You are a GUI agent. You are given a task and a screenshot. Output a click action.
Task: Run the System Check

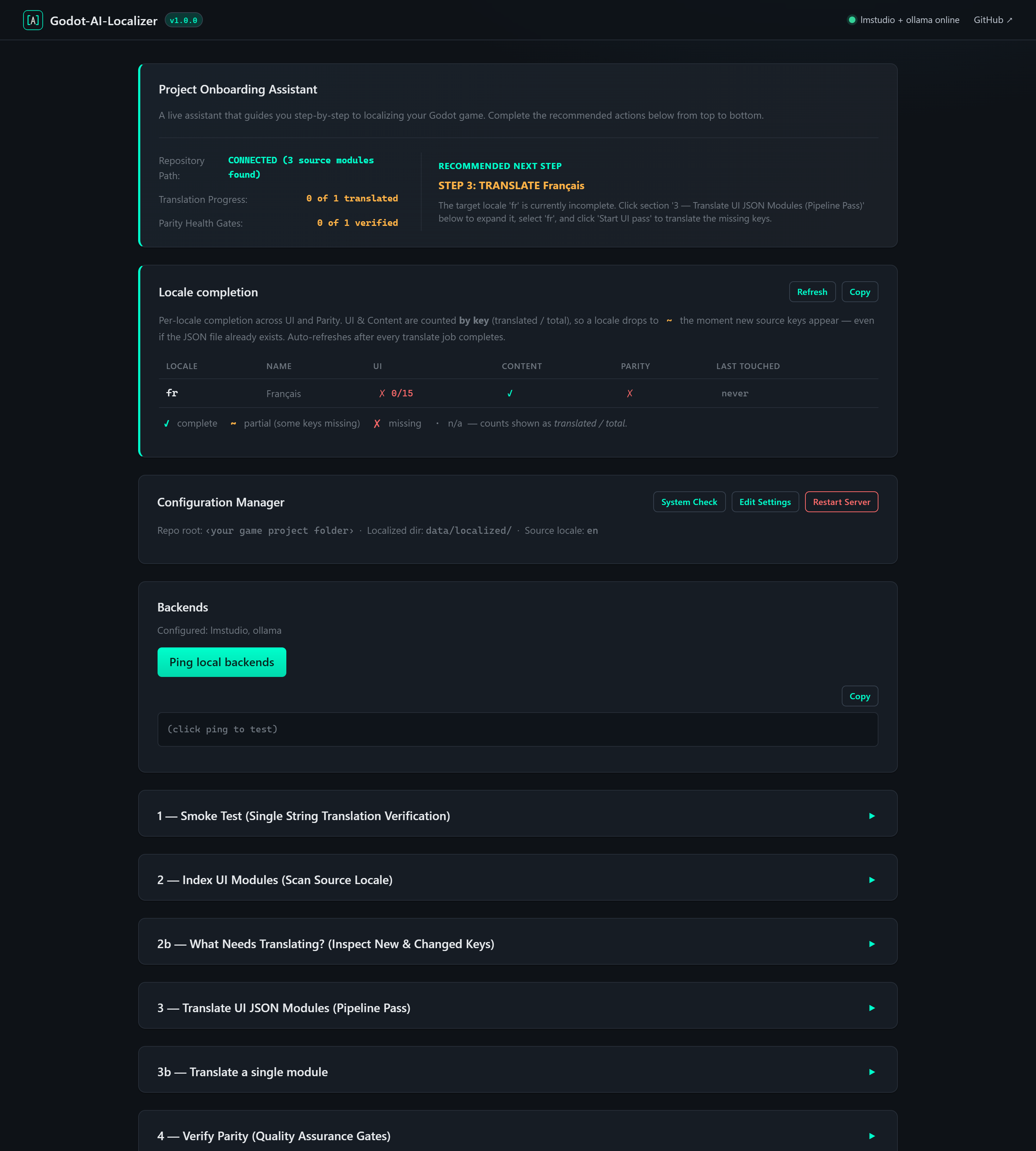[689, 502]
